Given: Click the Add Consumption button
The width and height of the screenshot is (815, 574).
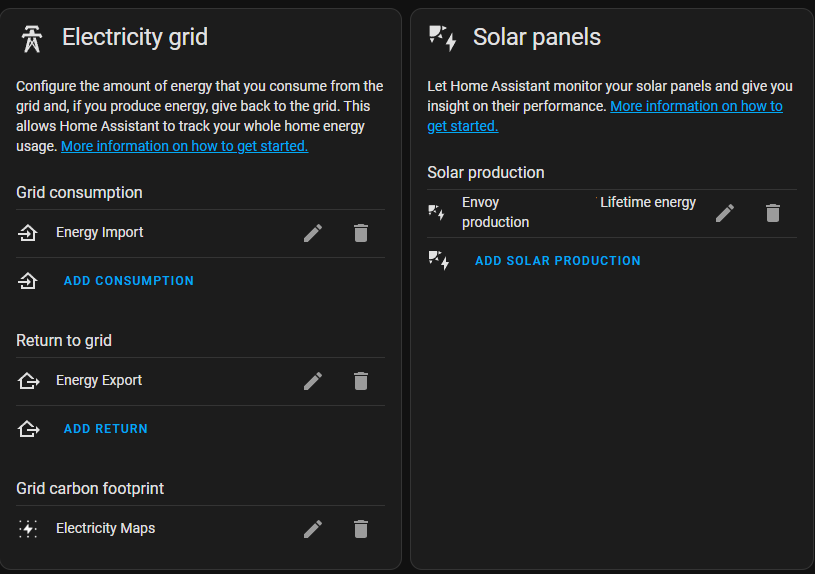Looking at the screenshot, I should pyautogui.click(x=129, y=281).
